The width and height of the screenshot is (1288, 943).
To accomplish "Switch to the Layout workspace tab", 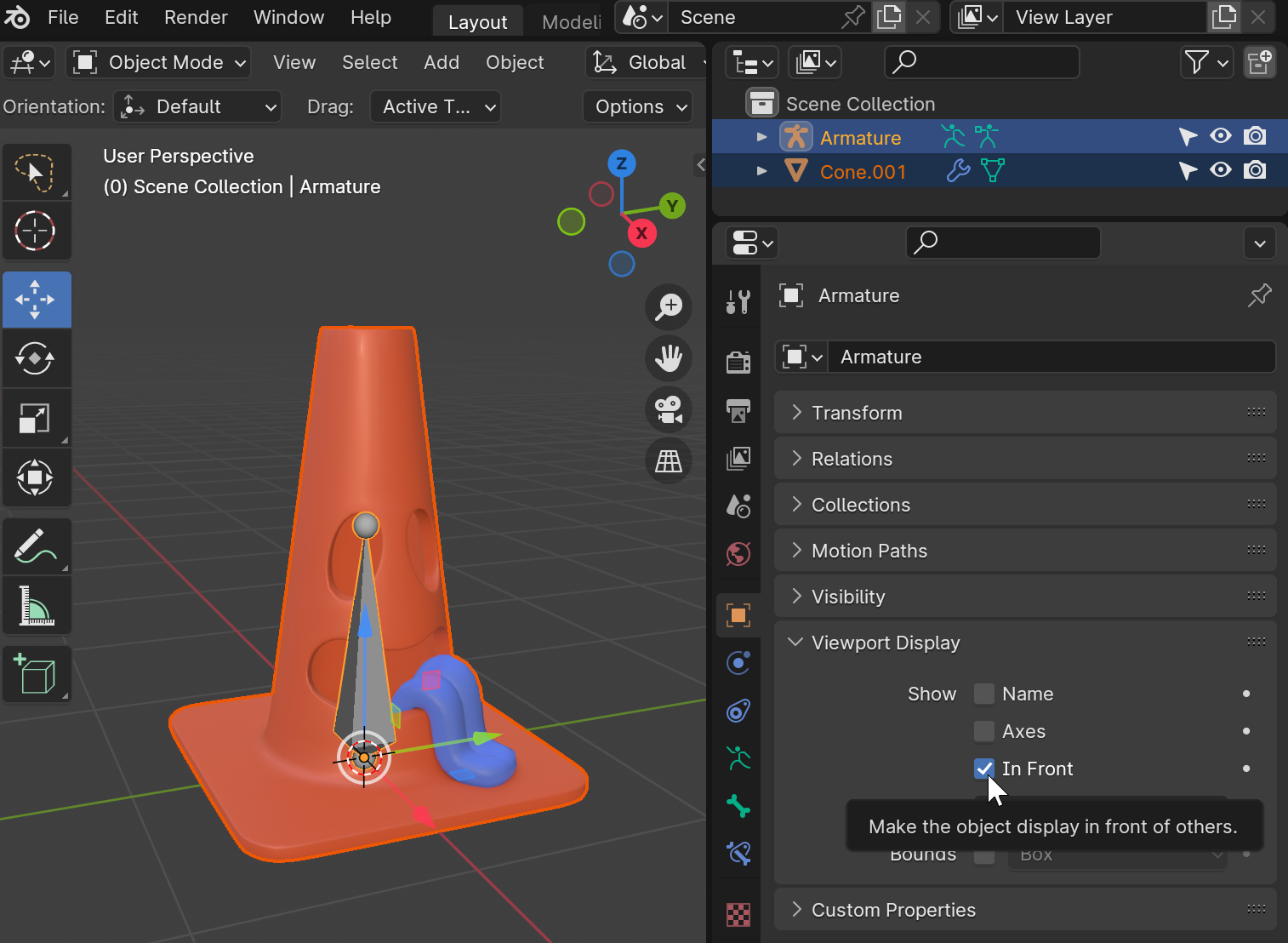I will (477, 21).
